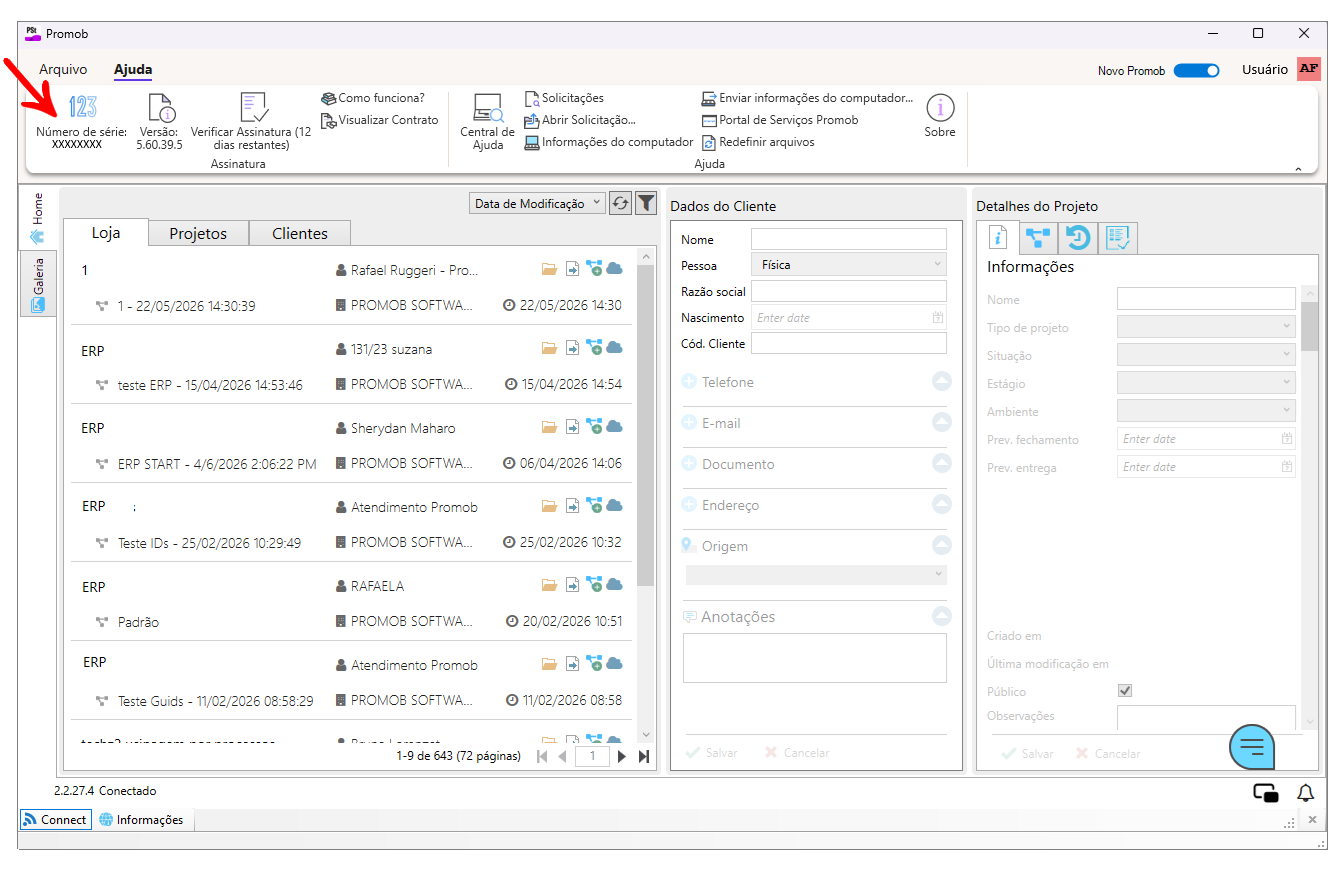
Task: Open the project structure details tab
Action: [1039, 238]
